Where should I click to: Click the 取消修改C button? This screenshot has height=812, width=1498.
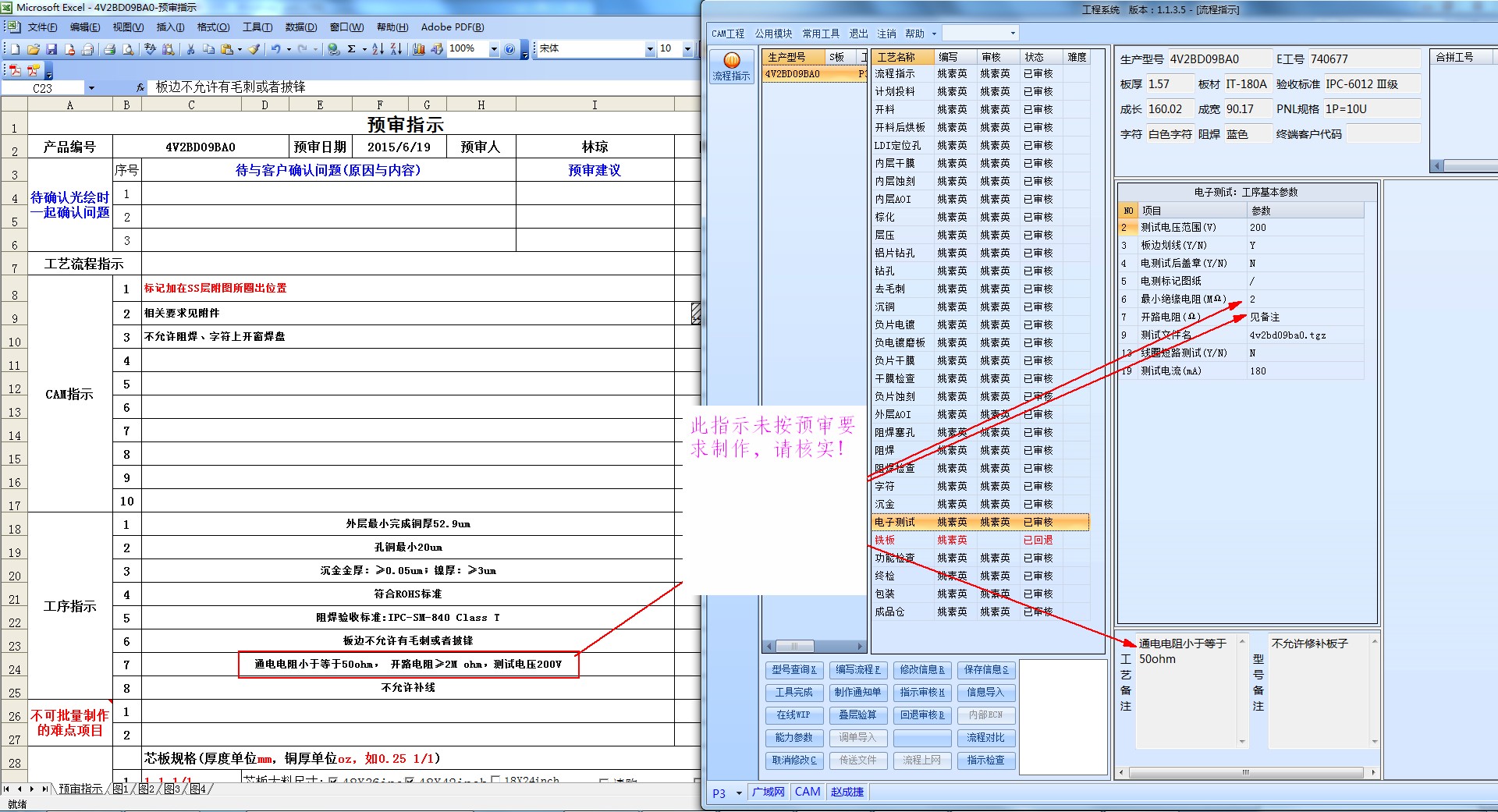click(793, 761)
